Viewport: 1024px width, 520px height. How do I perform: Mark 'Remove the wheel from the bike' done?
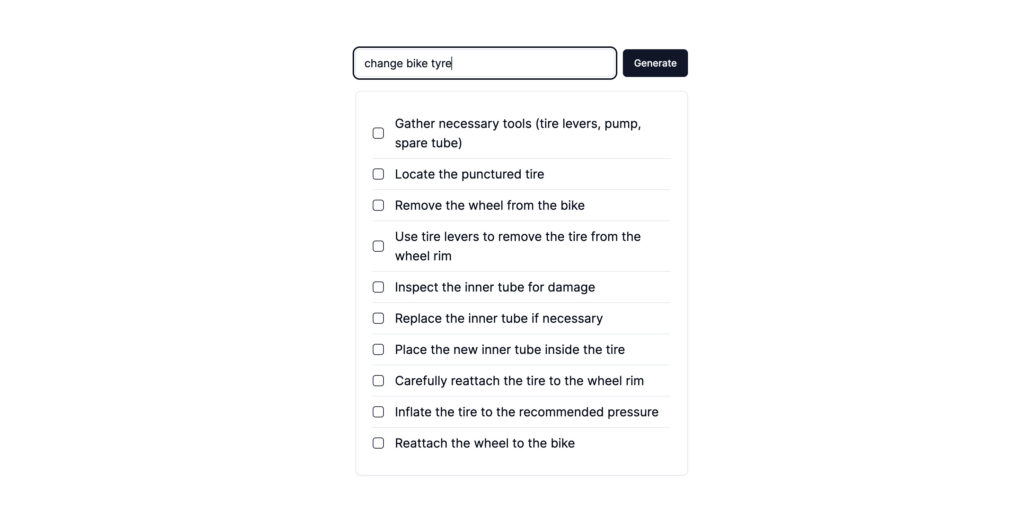pos(378,205)
